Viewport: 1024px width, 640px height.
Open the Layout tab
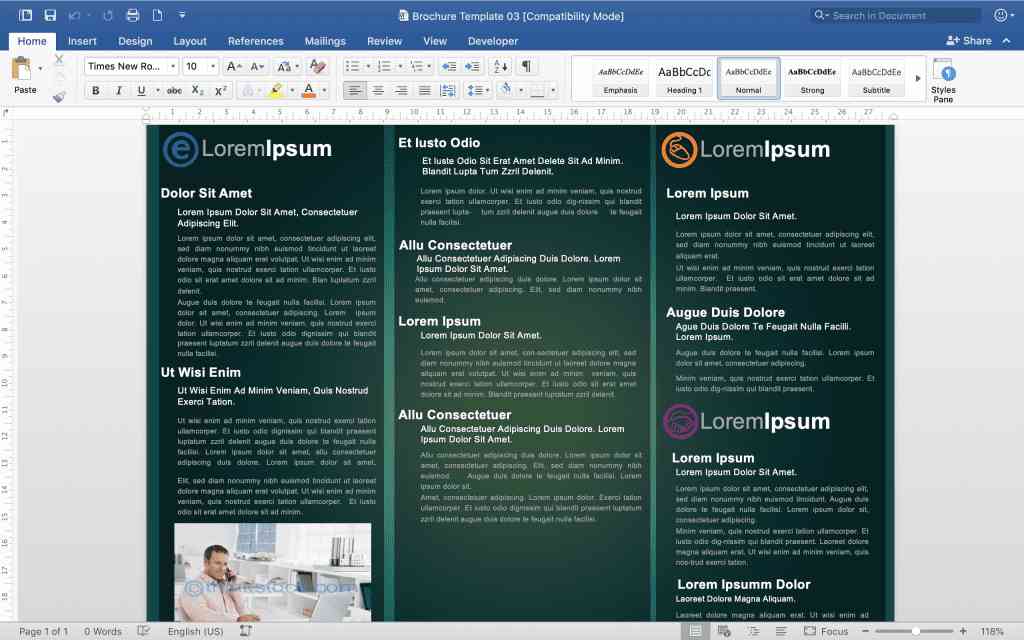tap(190, 41)
